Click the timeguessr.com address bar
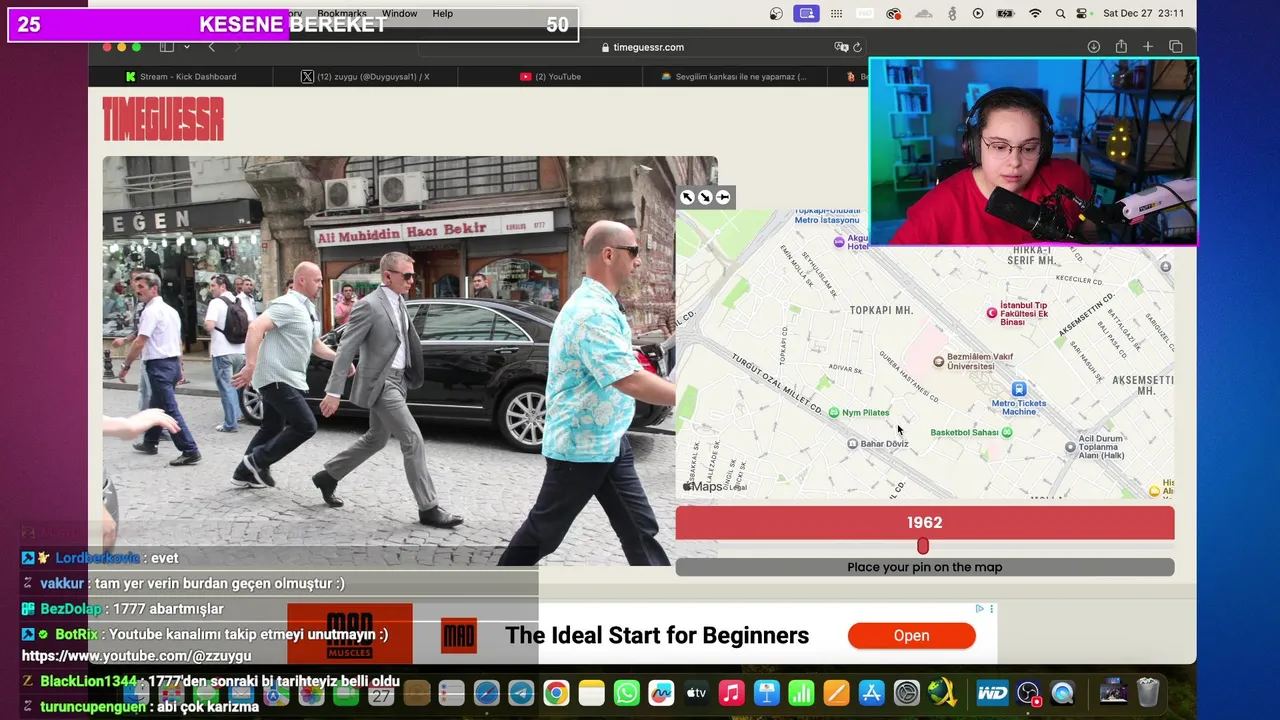This screenshot has width=1280, height=720. [x=643, y=47]
